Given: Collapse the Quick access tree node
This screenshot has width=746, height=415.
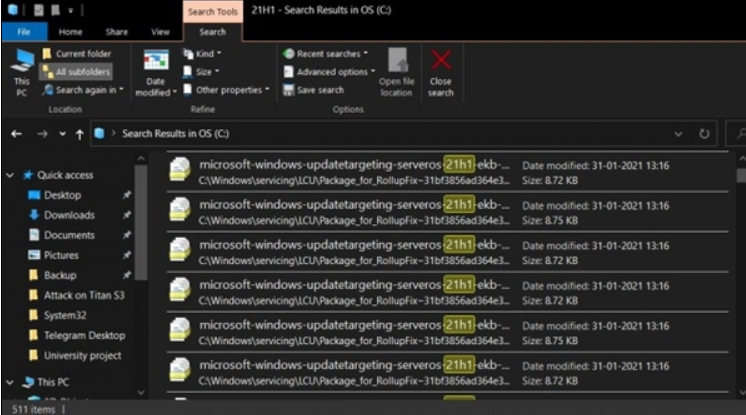Looking at the screenshot, I should (10, 176).
